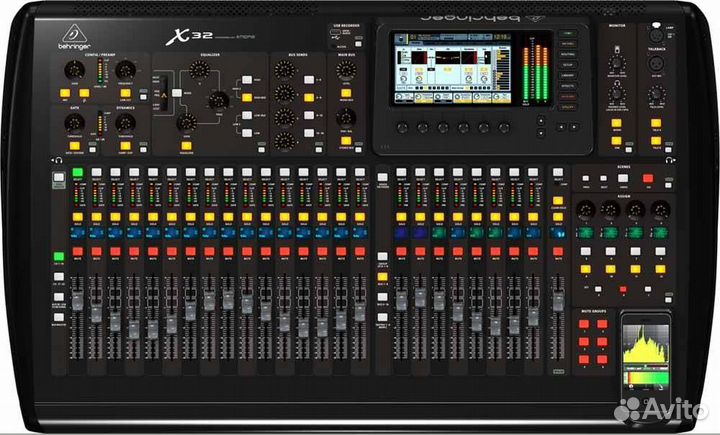Screen dimensions: 720x435
Task: Open the Config/Preamp View button
Action: tap(143, 97)
